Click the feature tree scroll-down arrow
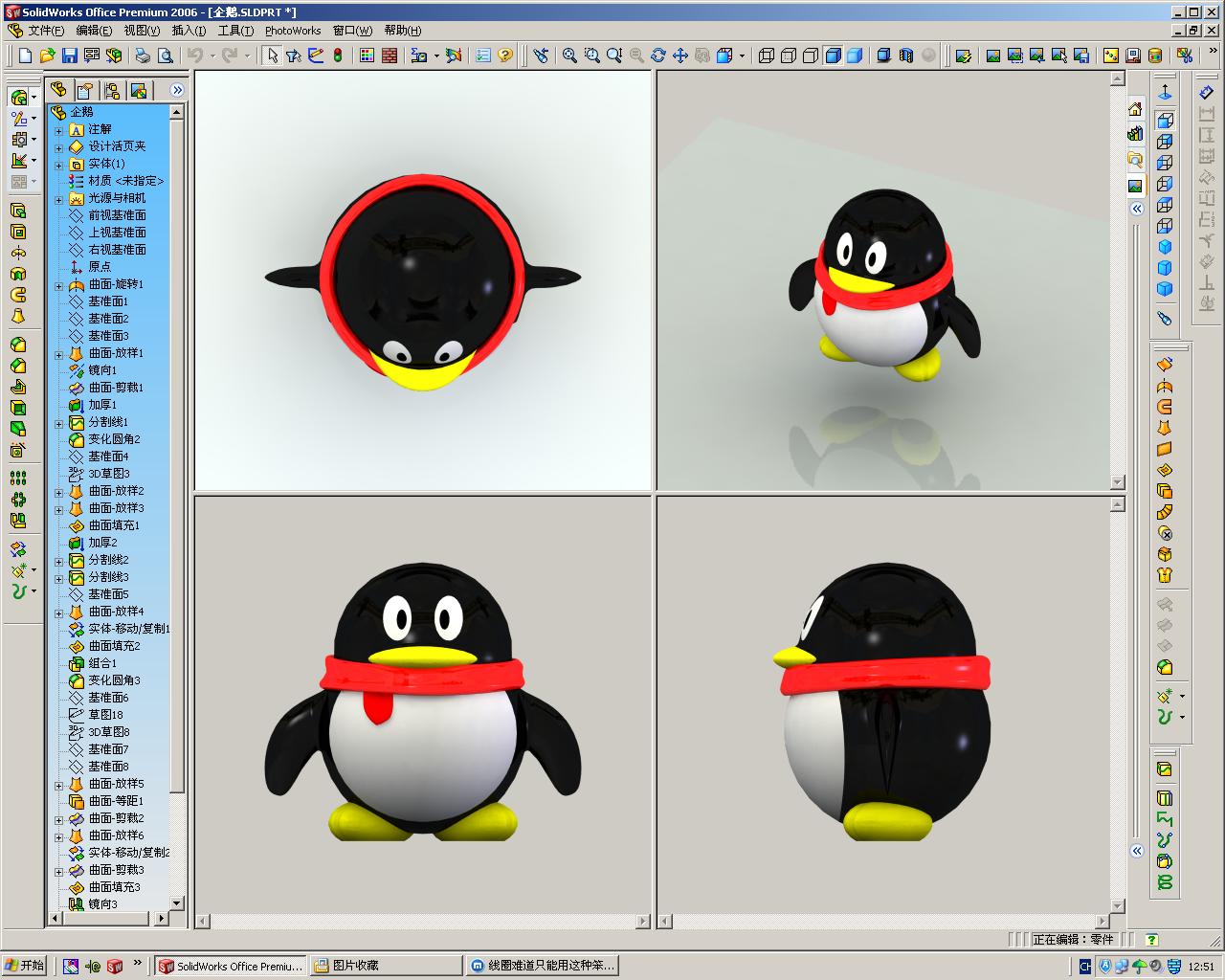The image size is (1225, 980). pos(176,902)
